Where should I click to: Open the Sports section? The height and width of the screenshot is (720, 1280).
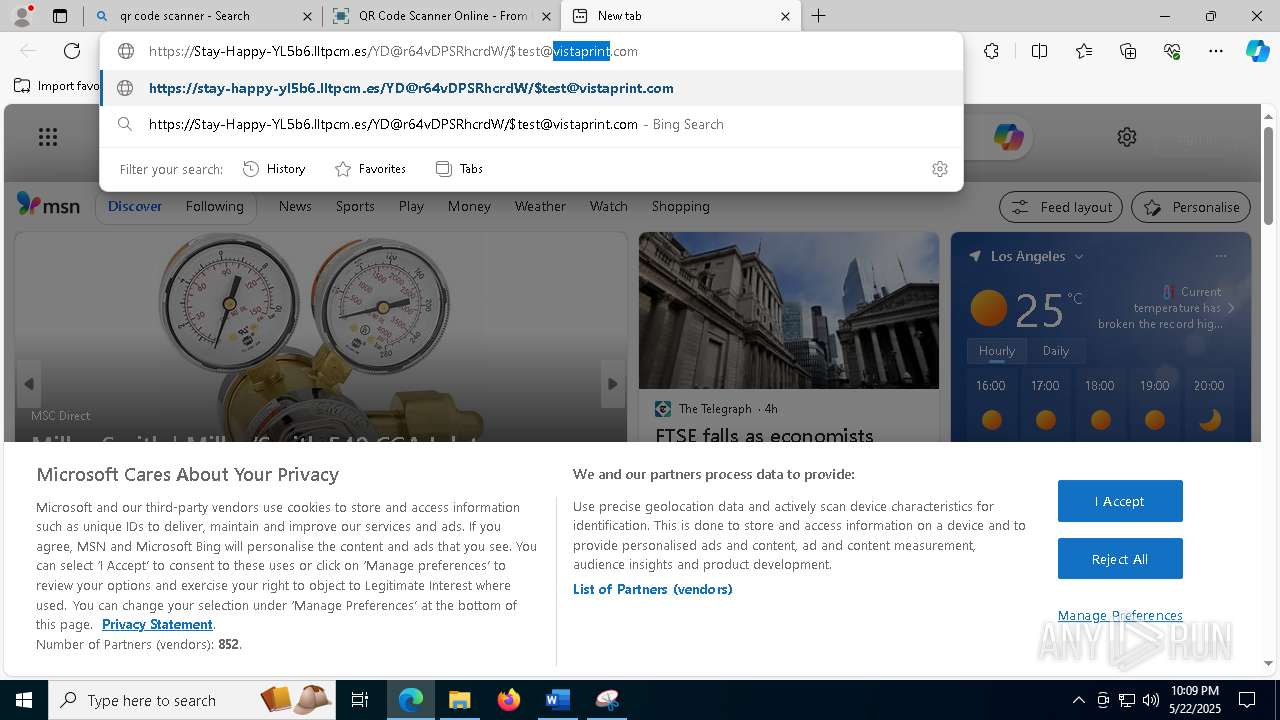[x=355, y=206]
